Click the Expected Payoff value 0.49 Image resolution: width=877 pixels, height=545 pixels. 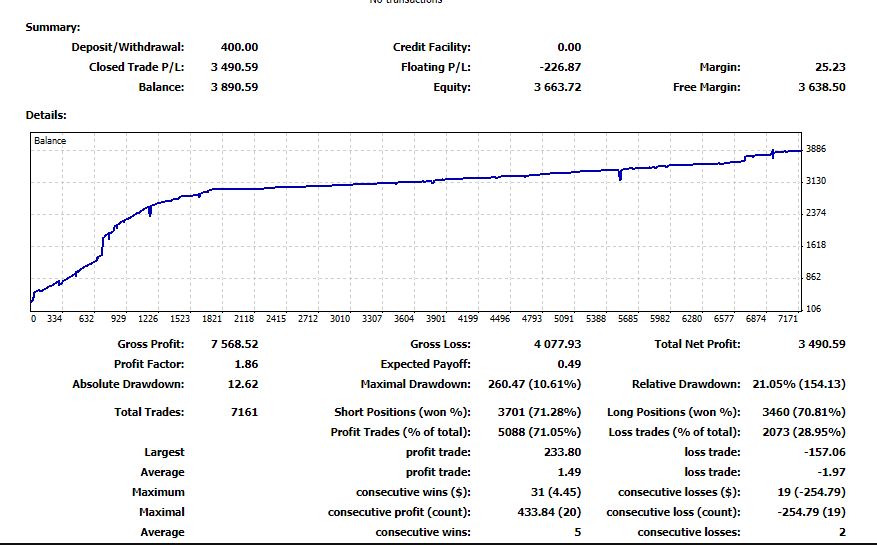[x=569, y=364]
